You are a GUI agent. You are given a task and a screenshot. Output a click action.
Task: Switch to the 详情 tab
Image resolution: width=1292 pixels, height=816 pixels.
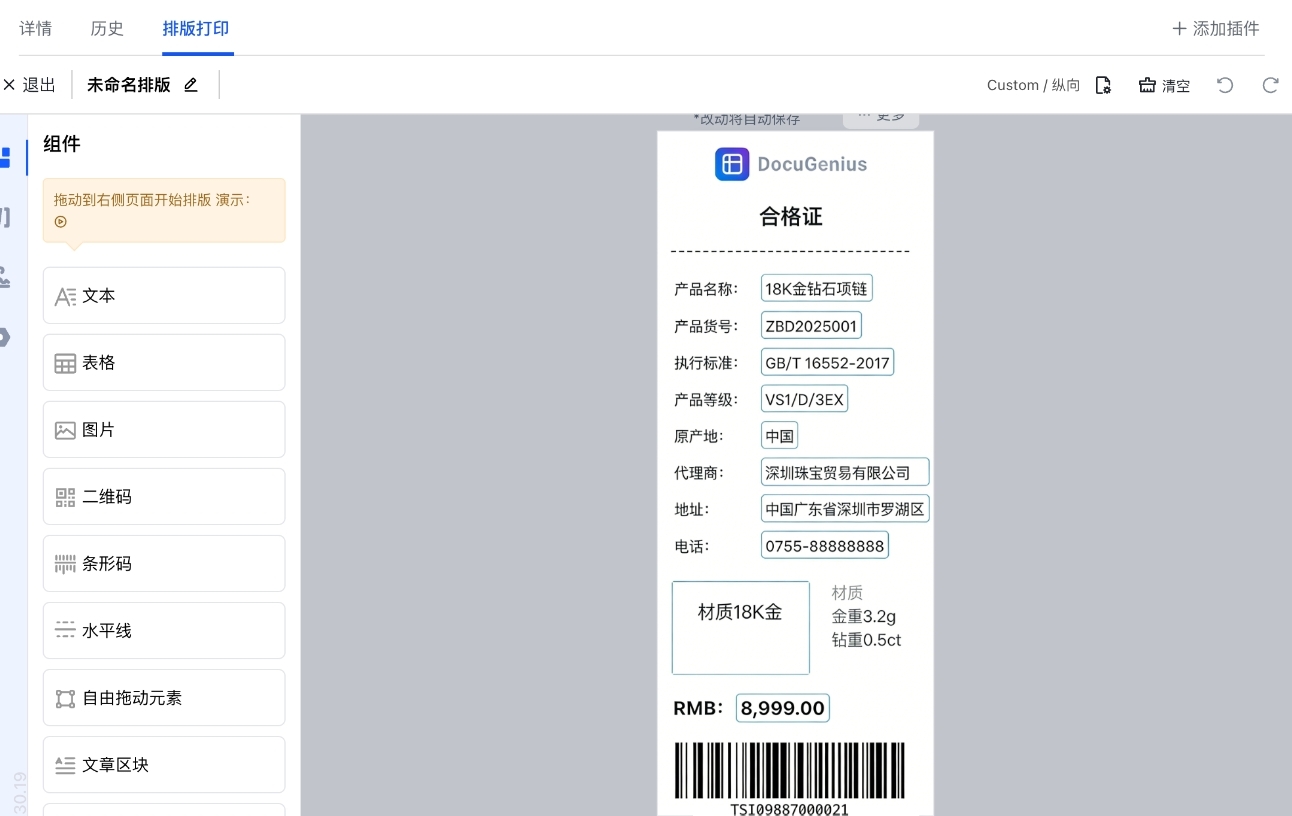(x=36, y=28)
